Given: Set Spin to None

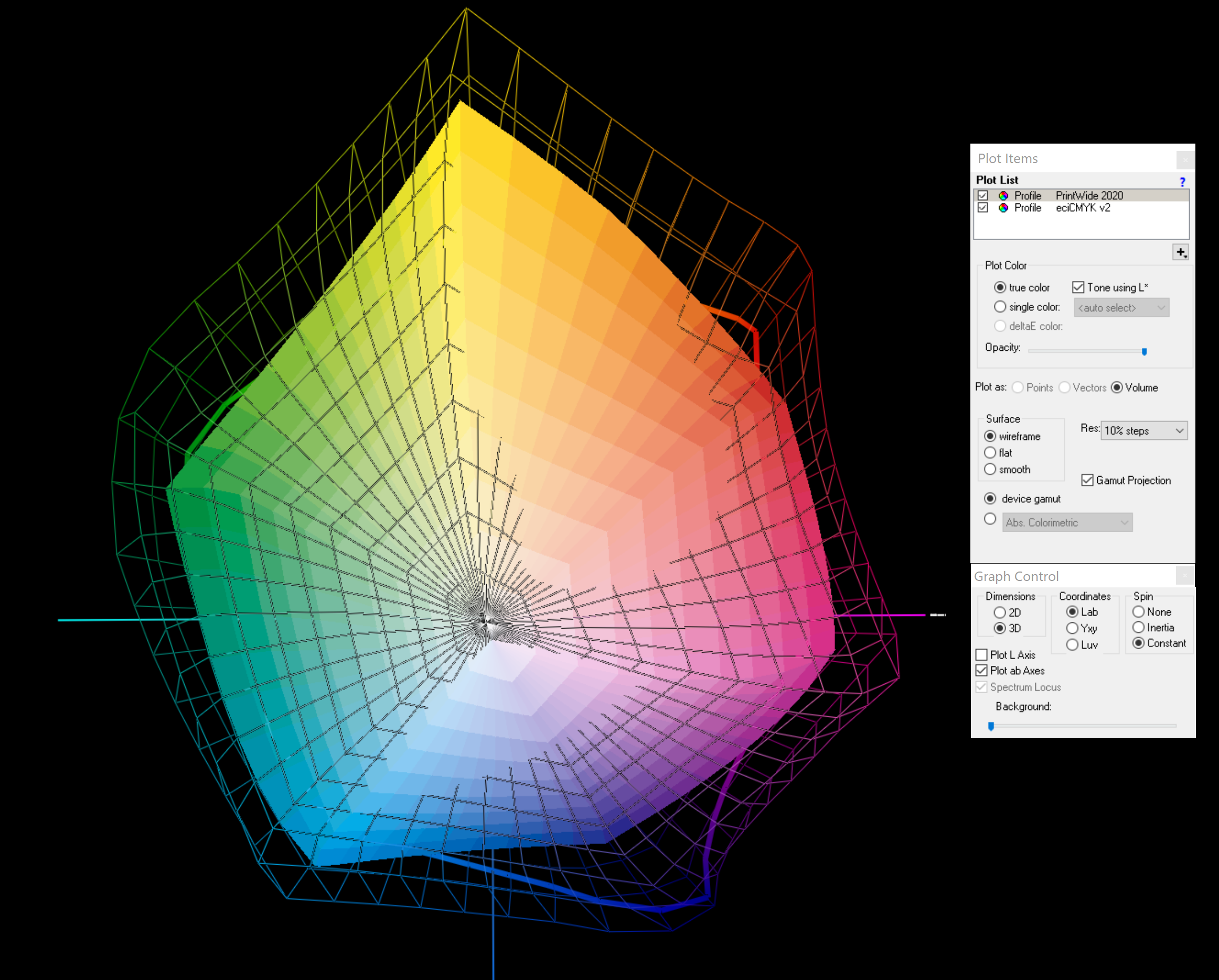Looking at the screenshot, I should coord(1138,611).
